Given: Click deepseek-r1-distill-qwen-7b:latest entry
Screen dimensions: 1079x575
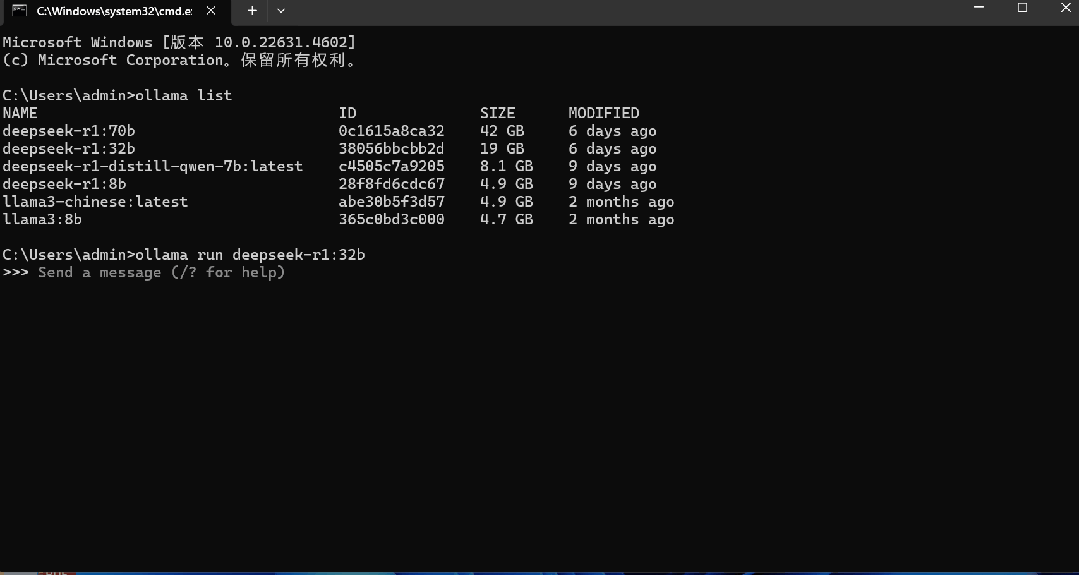Looking at the screenshot, I should (x=153, y=166).
